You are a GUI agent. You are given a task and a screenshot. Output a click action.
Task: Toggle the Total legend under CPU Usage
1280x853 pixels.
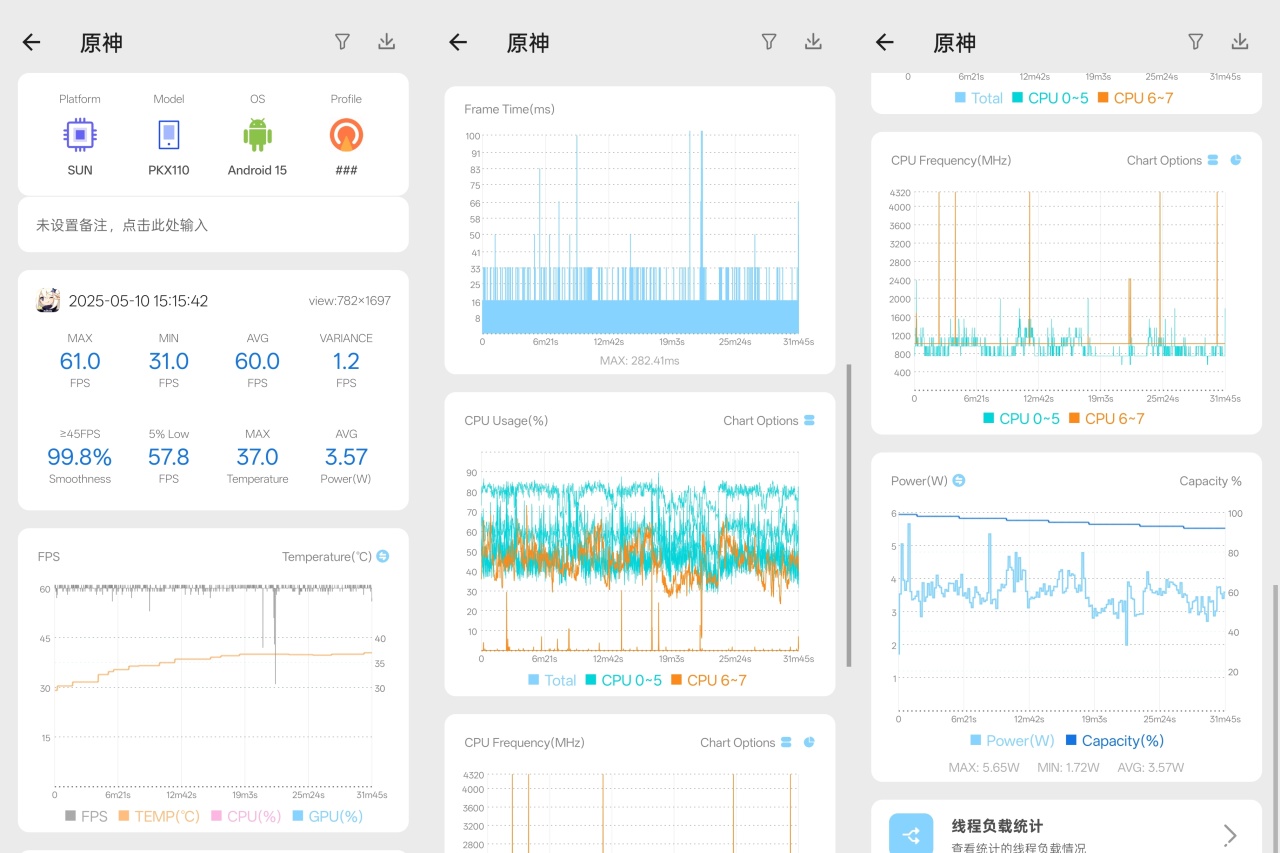pos(552,680)
